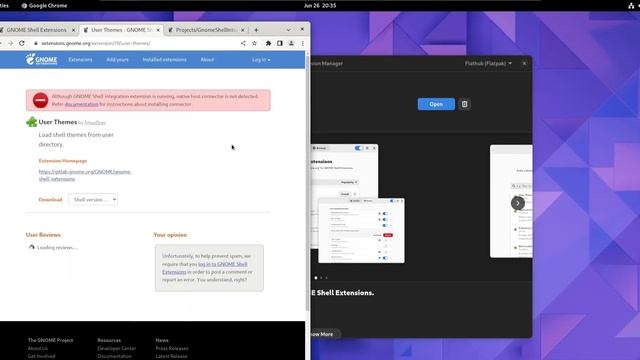Open the clock showing Jun 26 20:35
Viewport: 640px width, 360px height.
click(x=320, y=6)
